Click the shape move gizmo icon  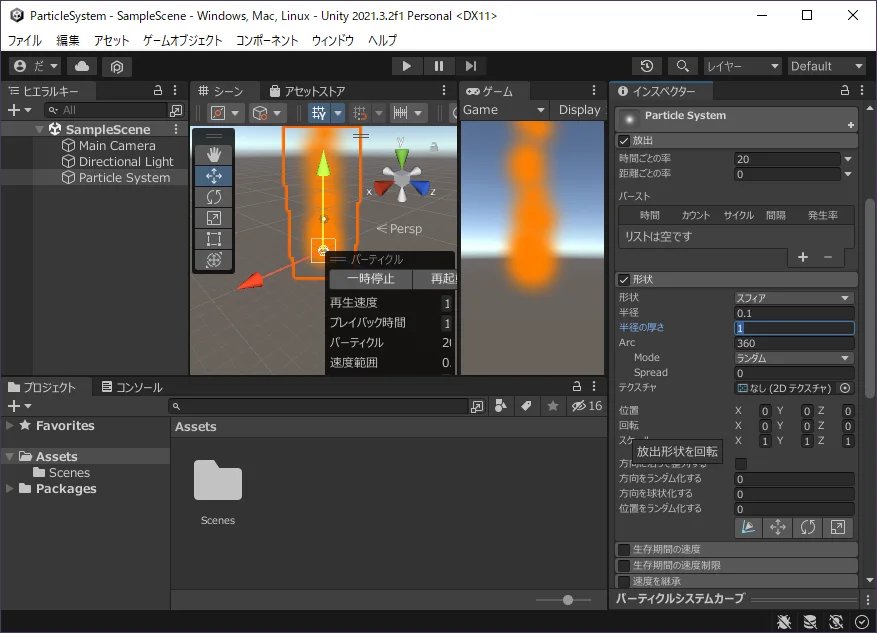point(777,527)
